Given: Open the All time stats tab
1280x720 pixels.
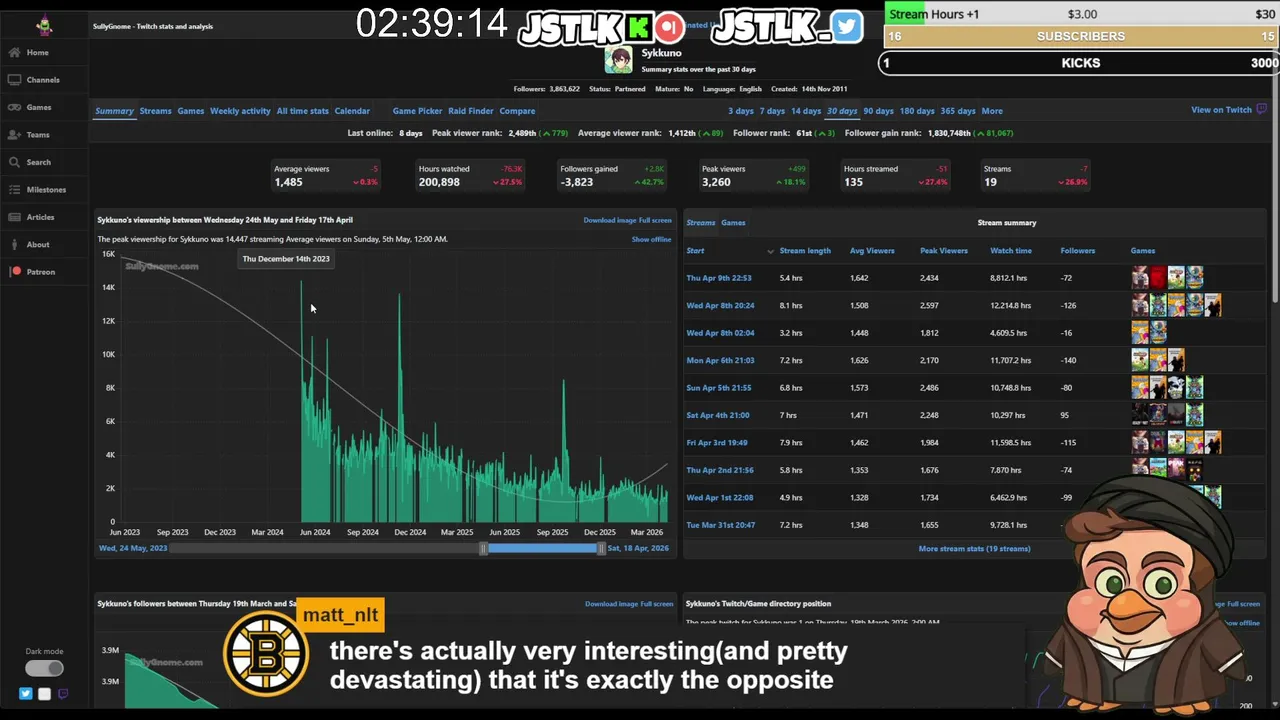Looking at the screenshot, I should click(x=302, y=111).
